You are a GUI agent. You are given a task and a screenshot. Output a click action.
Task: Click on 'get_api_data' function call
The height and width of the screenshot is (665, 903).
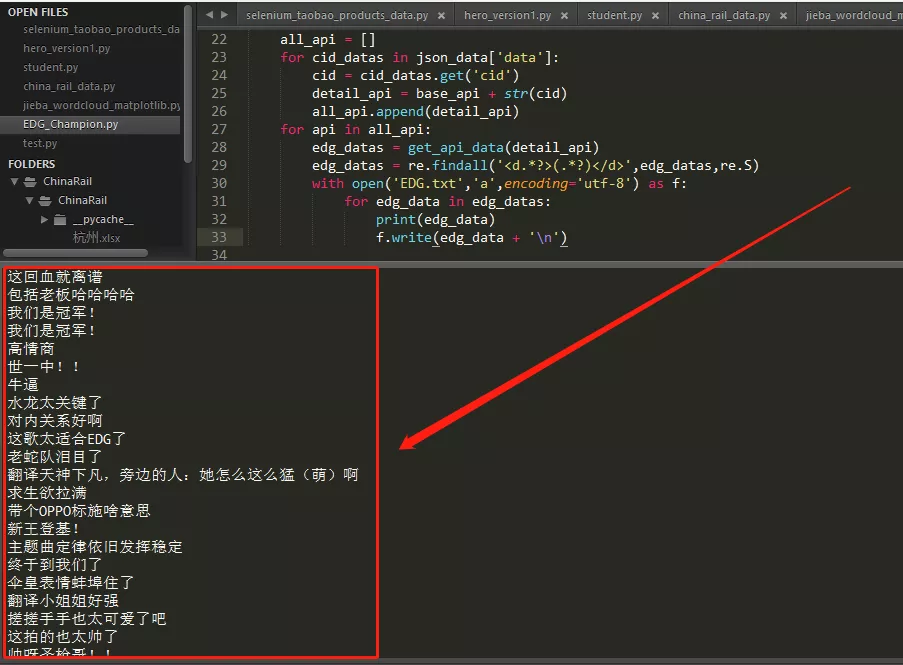(456, 148)
